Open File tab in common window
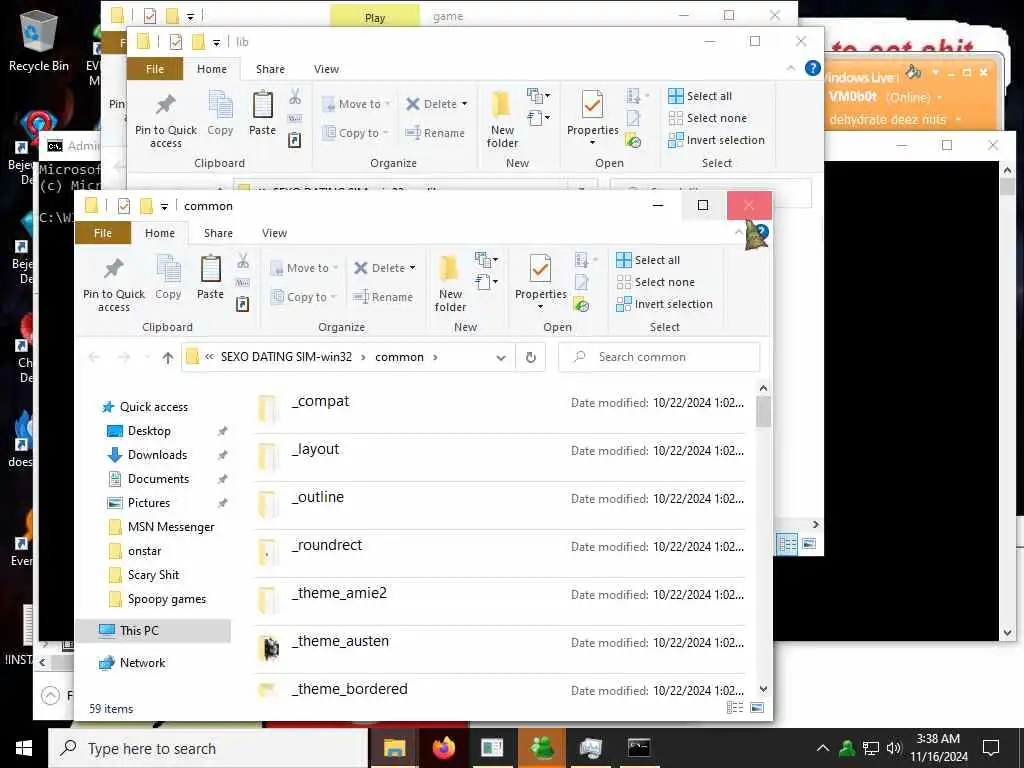This screenshot has width=1024, height=768. (103, 233)
